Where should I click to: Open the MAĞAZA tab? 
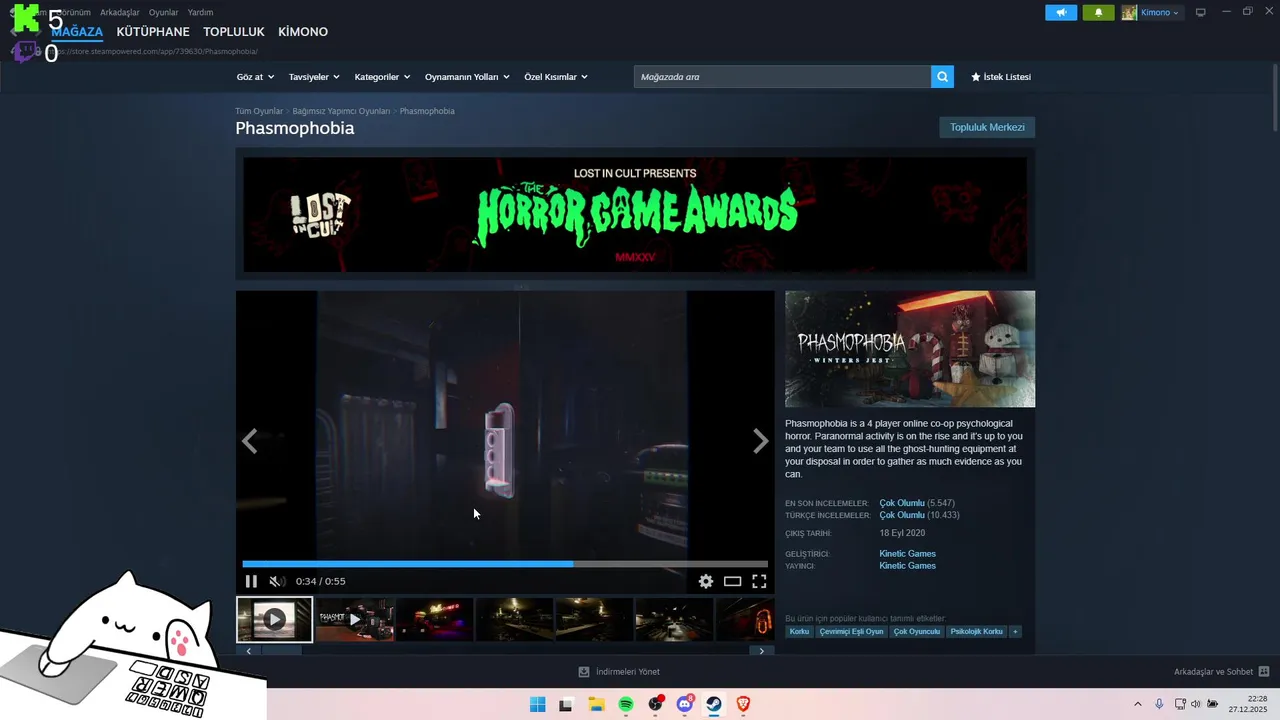tap(77, 32)
